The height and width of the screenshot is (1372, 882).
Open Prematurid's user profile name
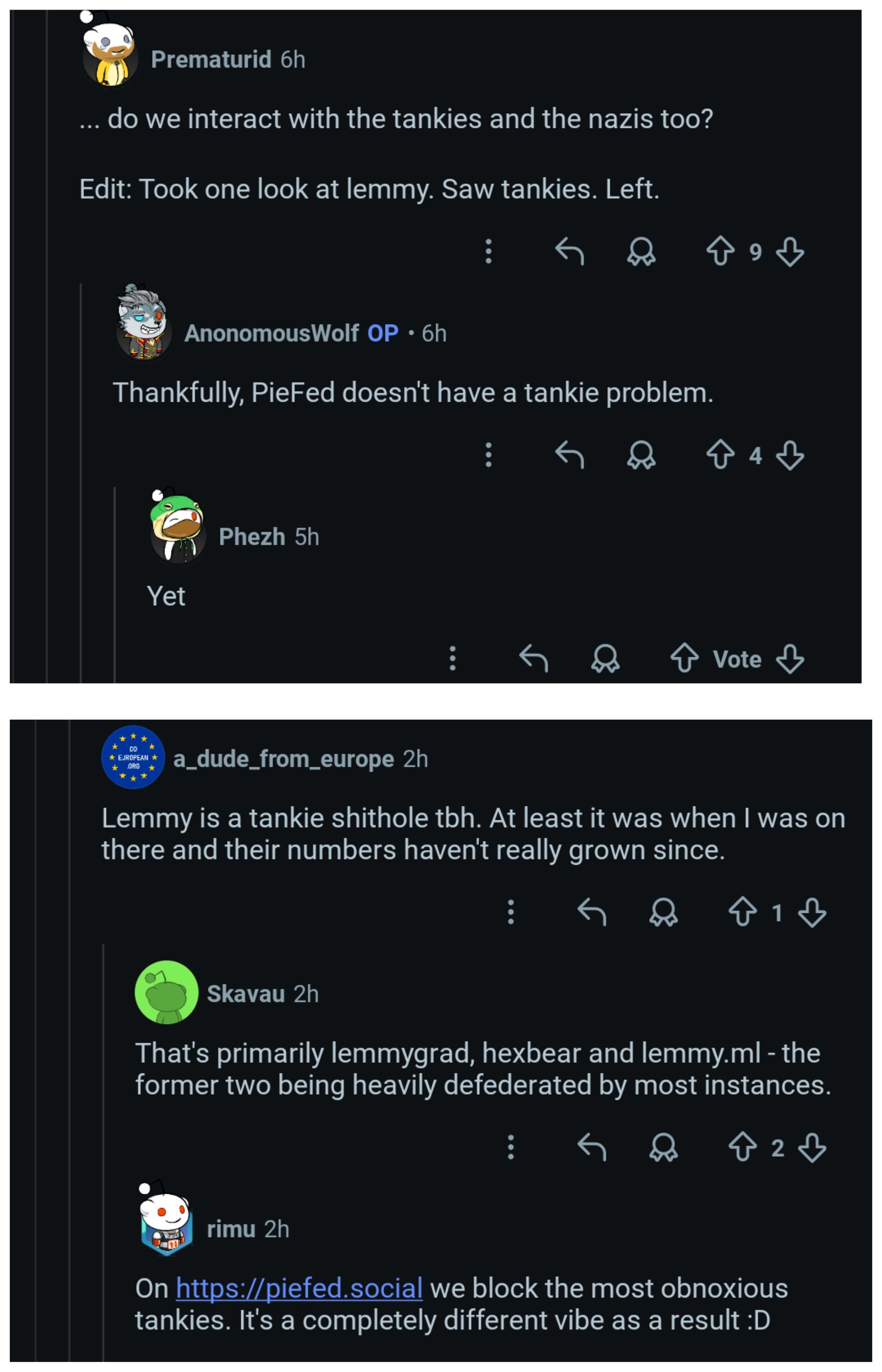tap(211, 60)
